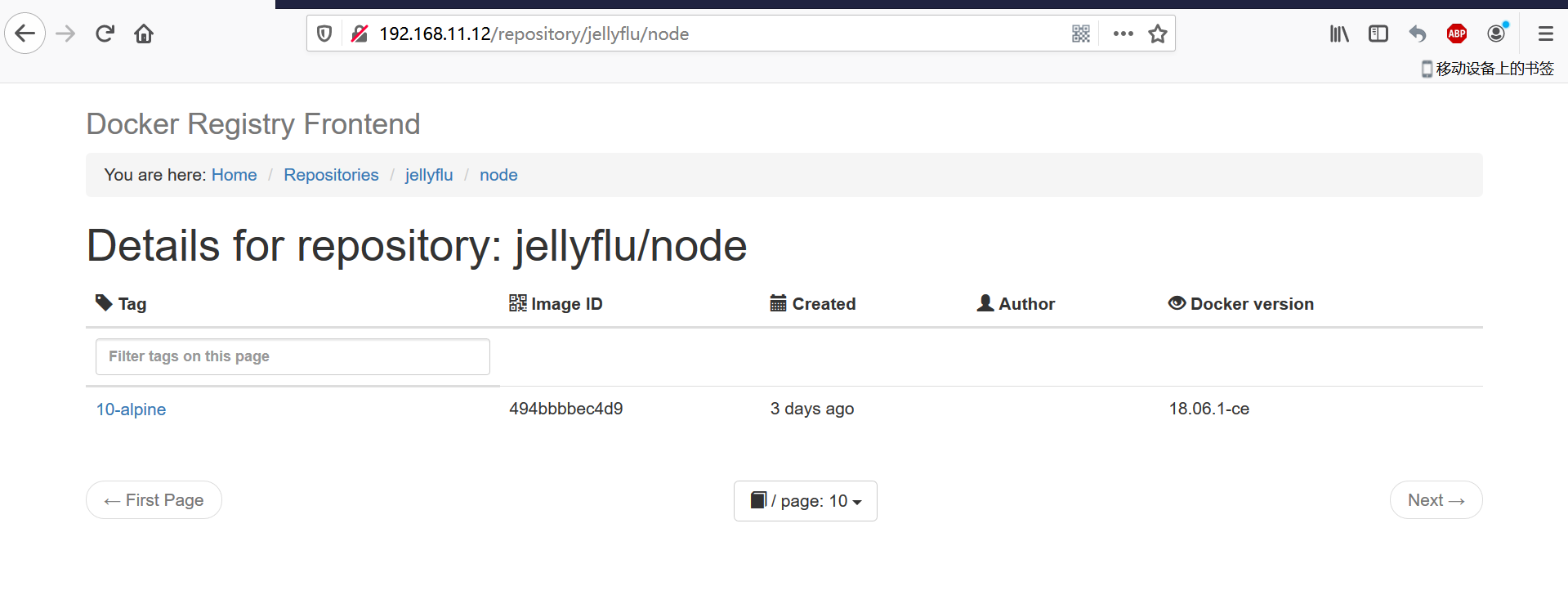Open page actions three-dots menu
This screenshot has height=613, width=1568.
coord(1124,34)
